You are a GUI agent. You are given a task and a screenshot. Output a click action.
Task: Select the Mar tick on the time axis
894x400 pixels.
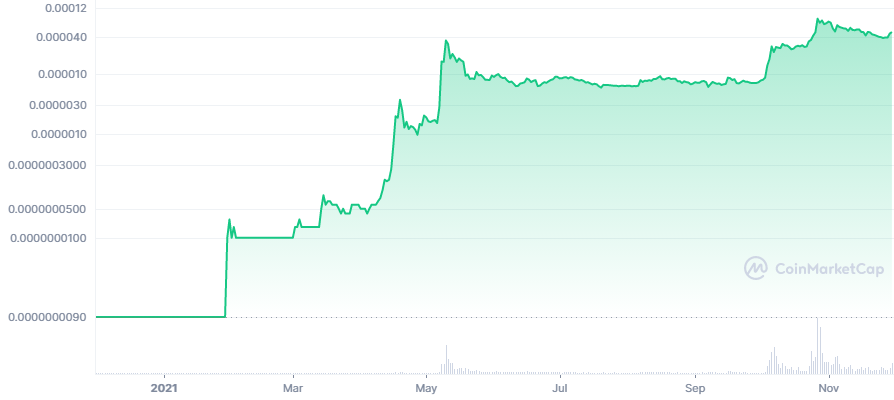[x=293, y=387]
